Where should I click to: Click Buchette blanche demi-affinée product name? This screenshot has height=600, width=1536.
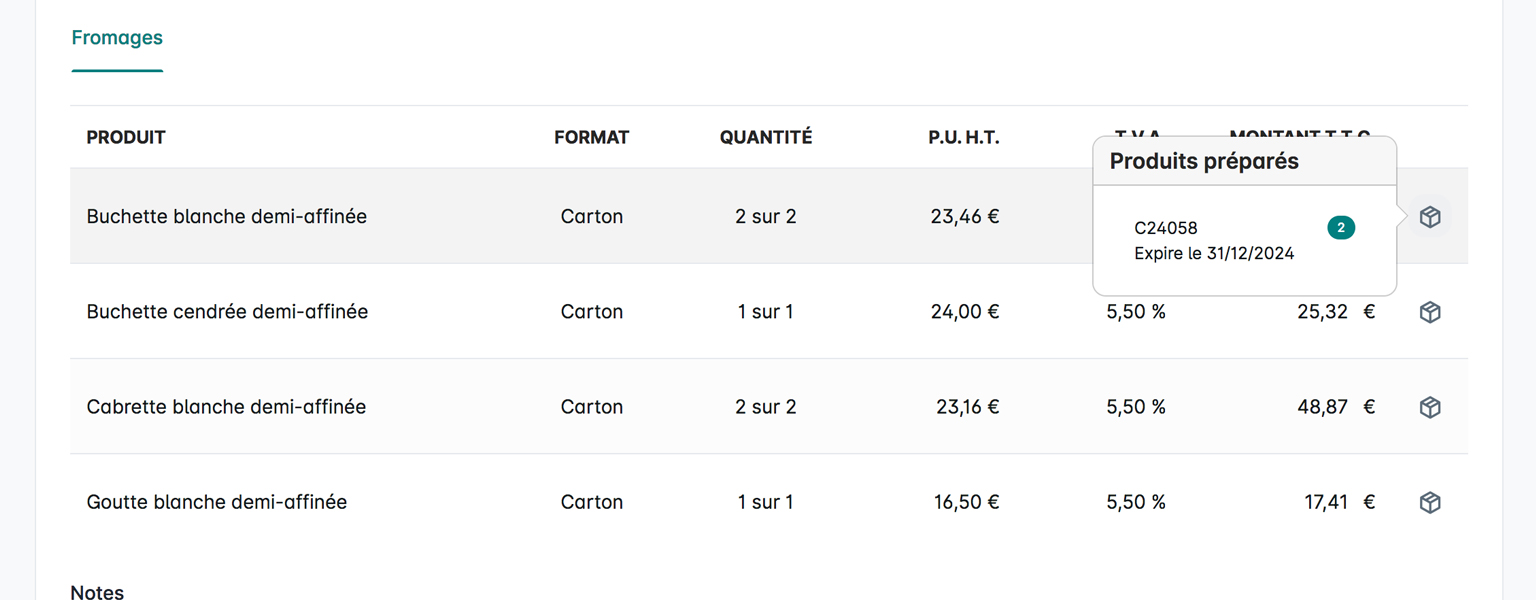[x=227, y=216]
